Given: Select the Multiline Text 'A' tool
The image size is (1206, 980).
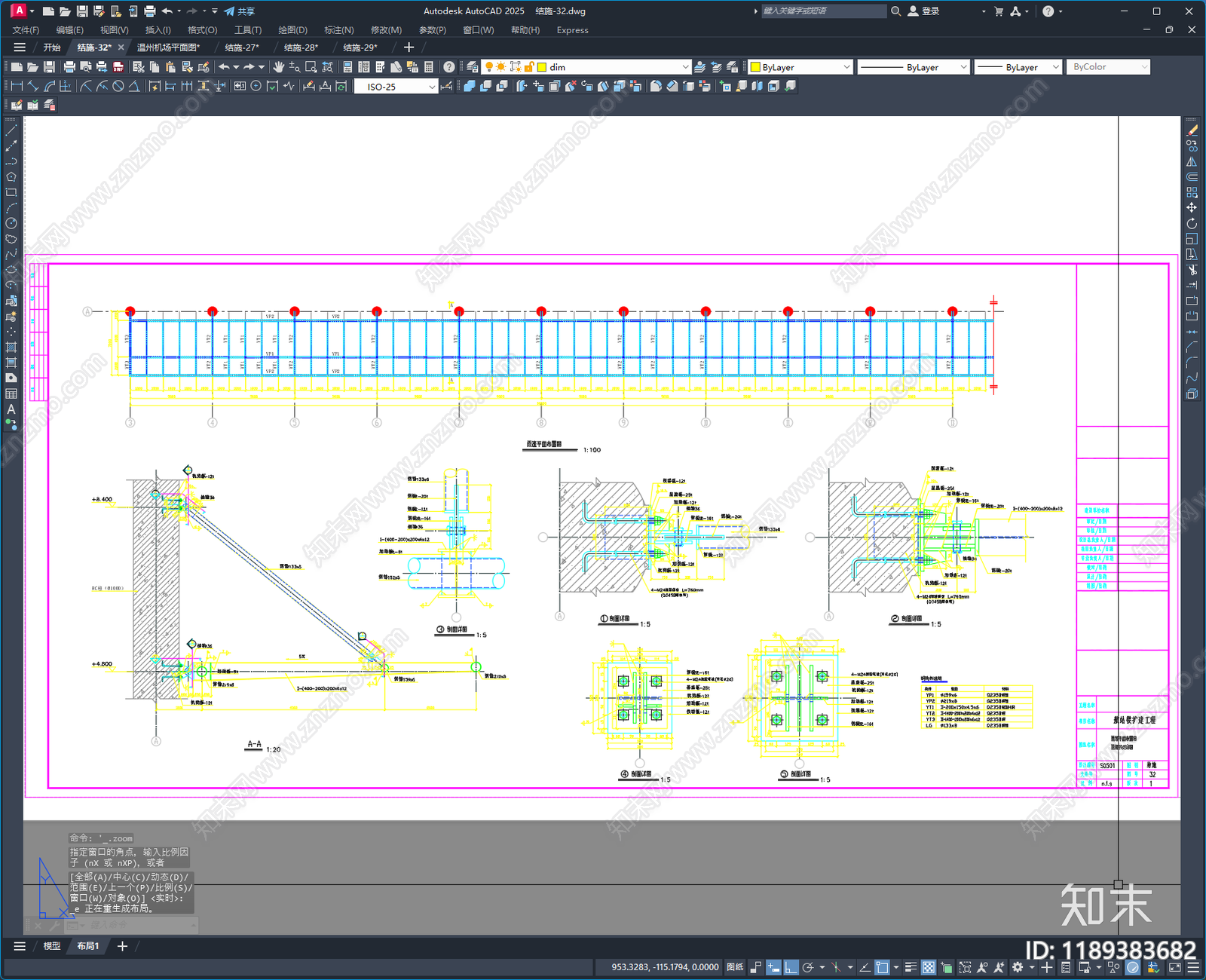Looking at the screenshot, I should pos(11,409).
